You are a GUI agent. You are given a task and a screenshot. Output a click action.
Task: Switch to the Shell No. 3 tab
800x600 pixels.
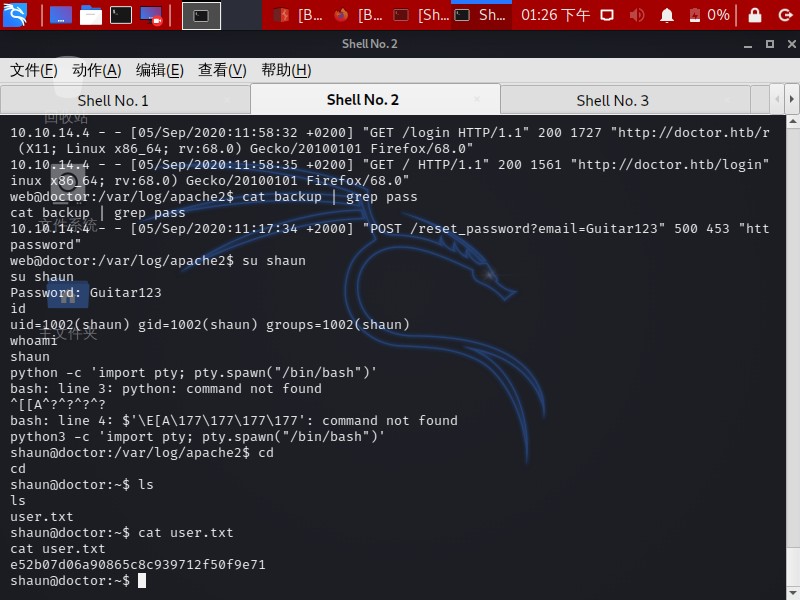(612, 101)
